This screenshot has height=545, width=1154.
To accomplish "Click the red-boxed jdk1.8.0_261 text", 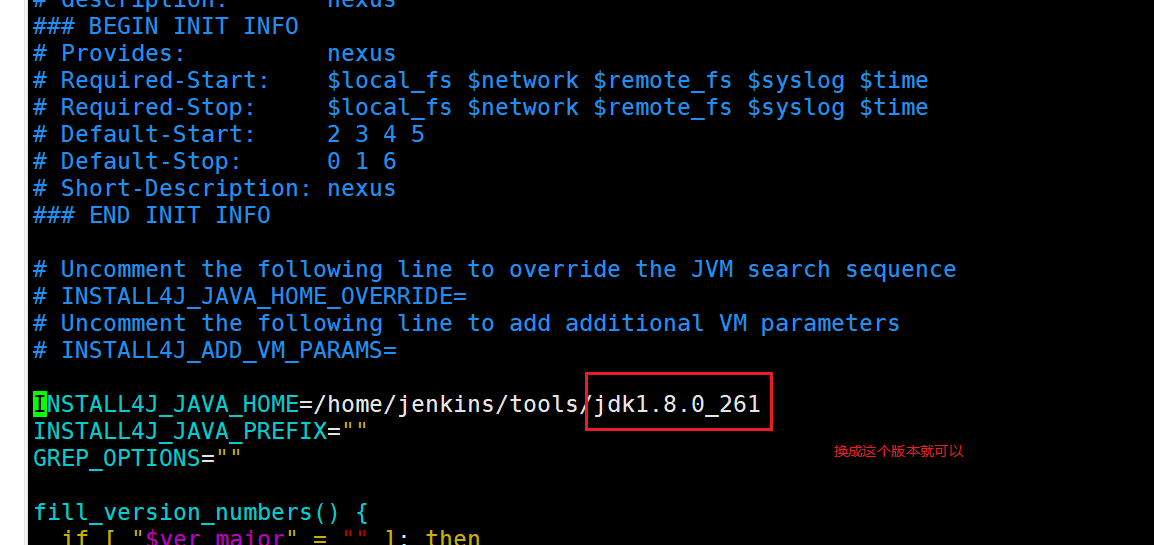I will 677,404.
